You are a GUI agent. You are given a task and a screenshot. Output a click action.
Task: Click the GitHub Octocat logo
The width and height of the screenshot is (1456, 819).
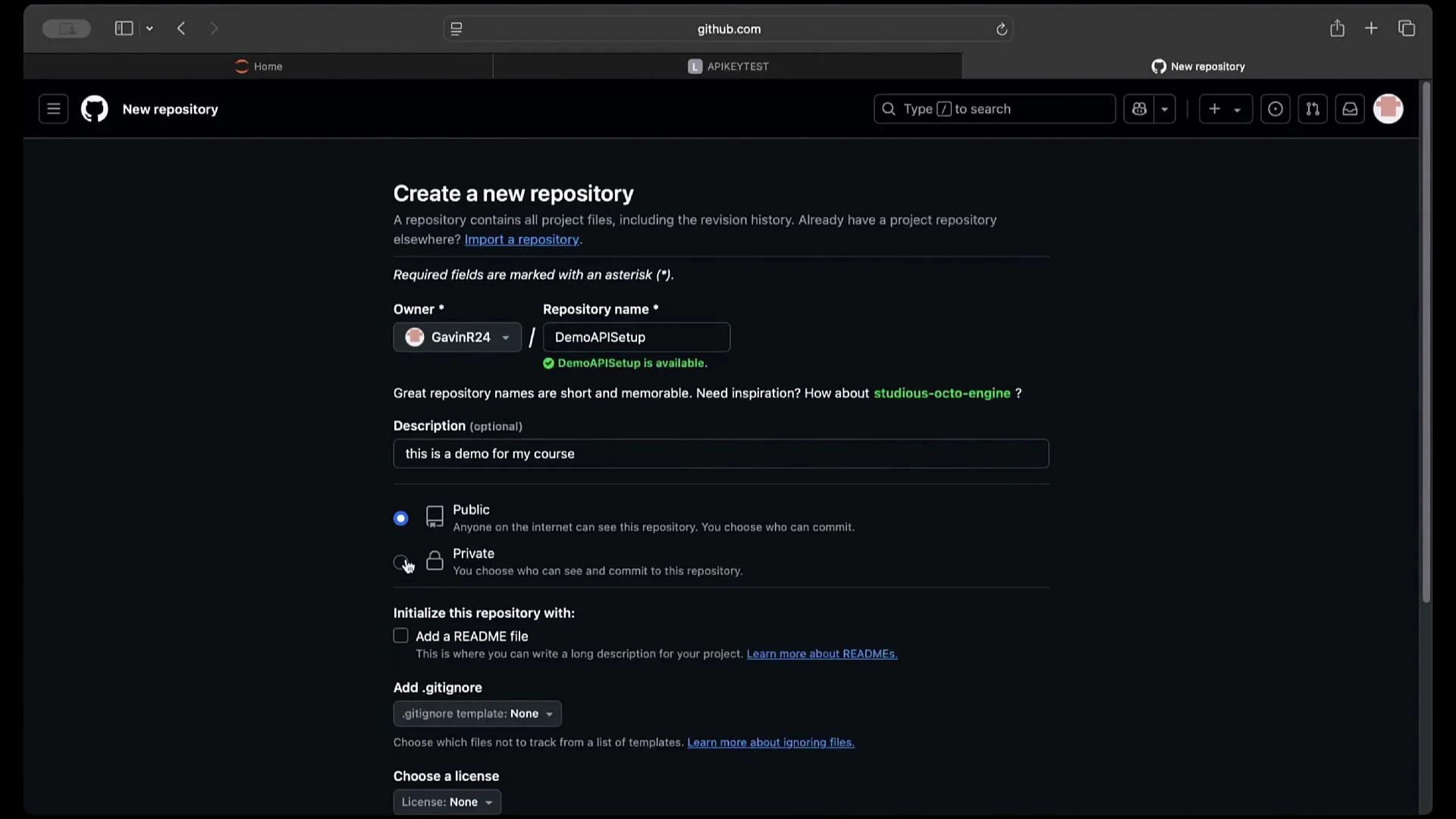tap(95, 108)
